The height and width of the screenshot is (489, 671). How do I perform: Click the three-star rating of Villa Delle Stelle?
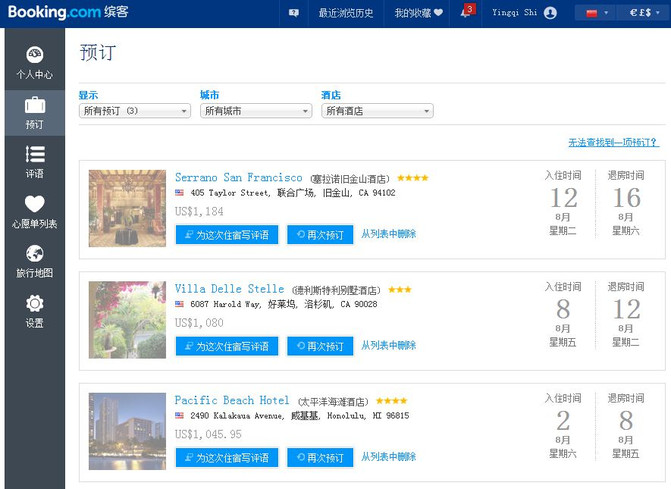[x=400, y=290]
